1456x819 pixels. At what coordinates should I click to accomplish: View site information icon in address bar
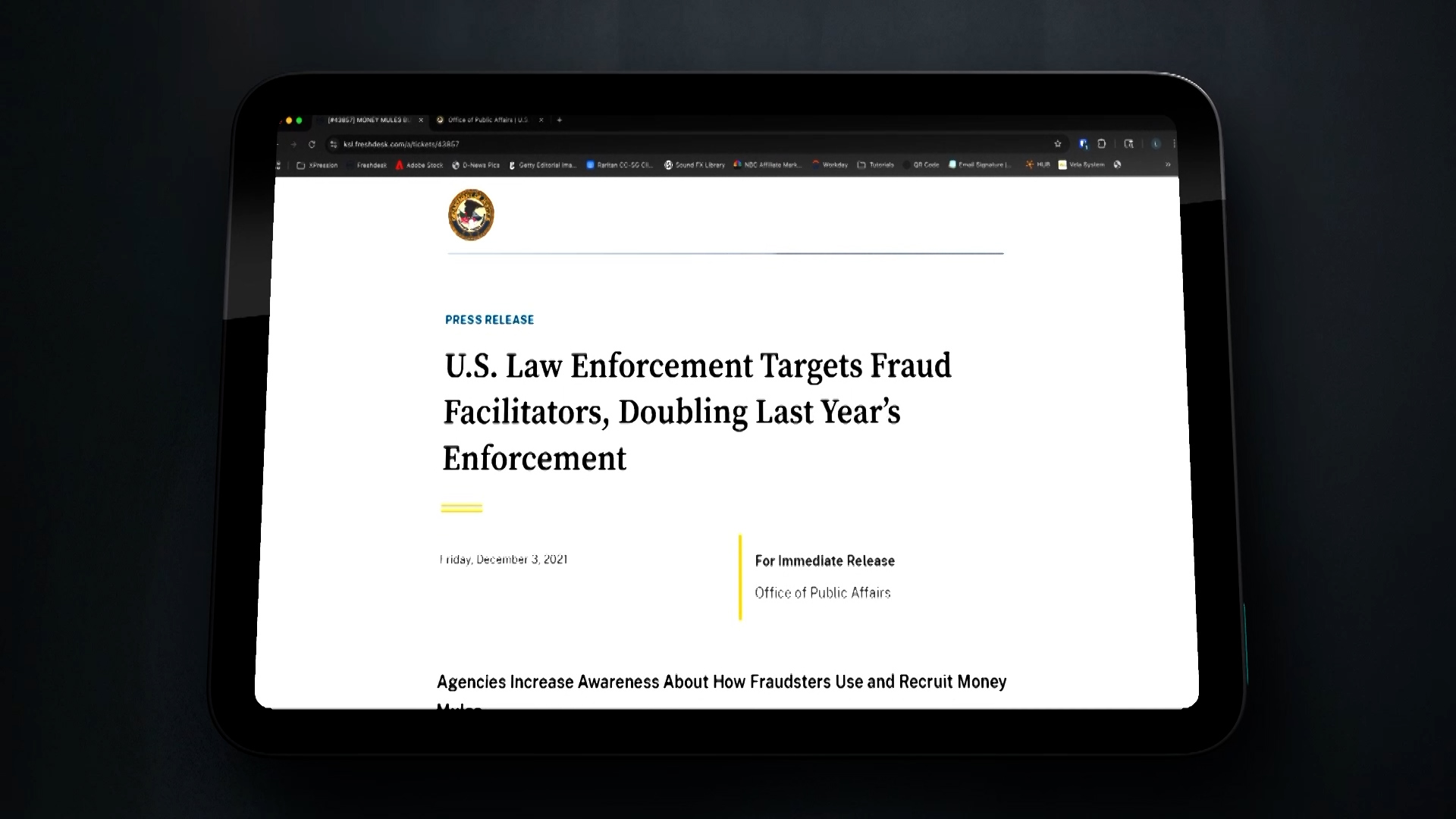pos(333,144)
